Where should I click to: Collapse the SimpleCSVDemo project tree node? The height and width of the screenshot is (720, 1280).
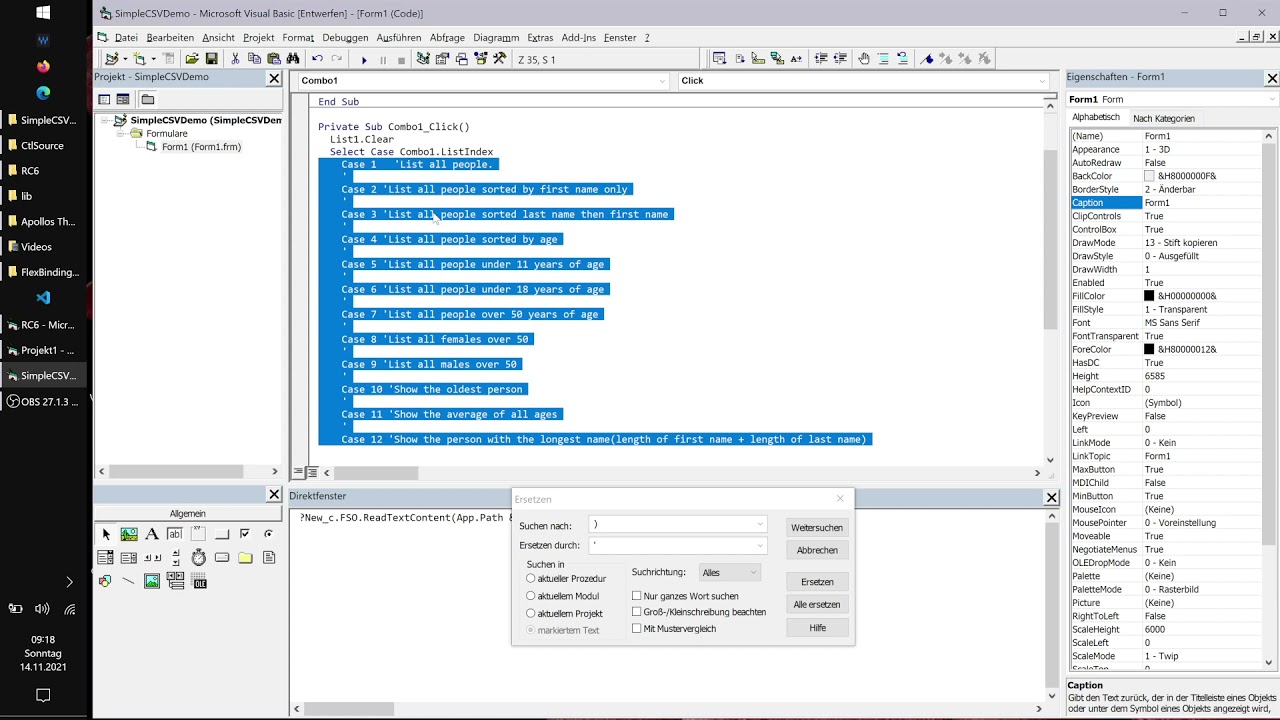[x=106, y=120]
